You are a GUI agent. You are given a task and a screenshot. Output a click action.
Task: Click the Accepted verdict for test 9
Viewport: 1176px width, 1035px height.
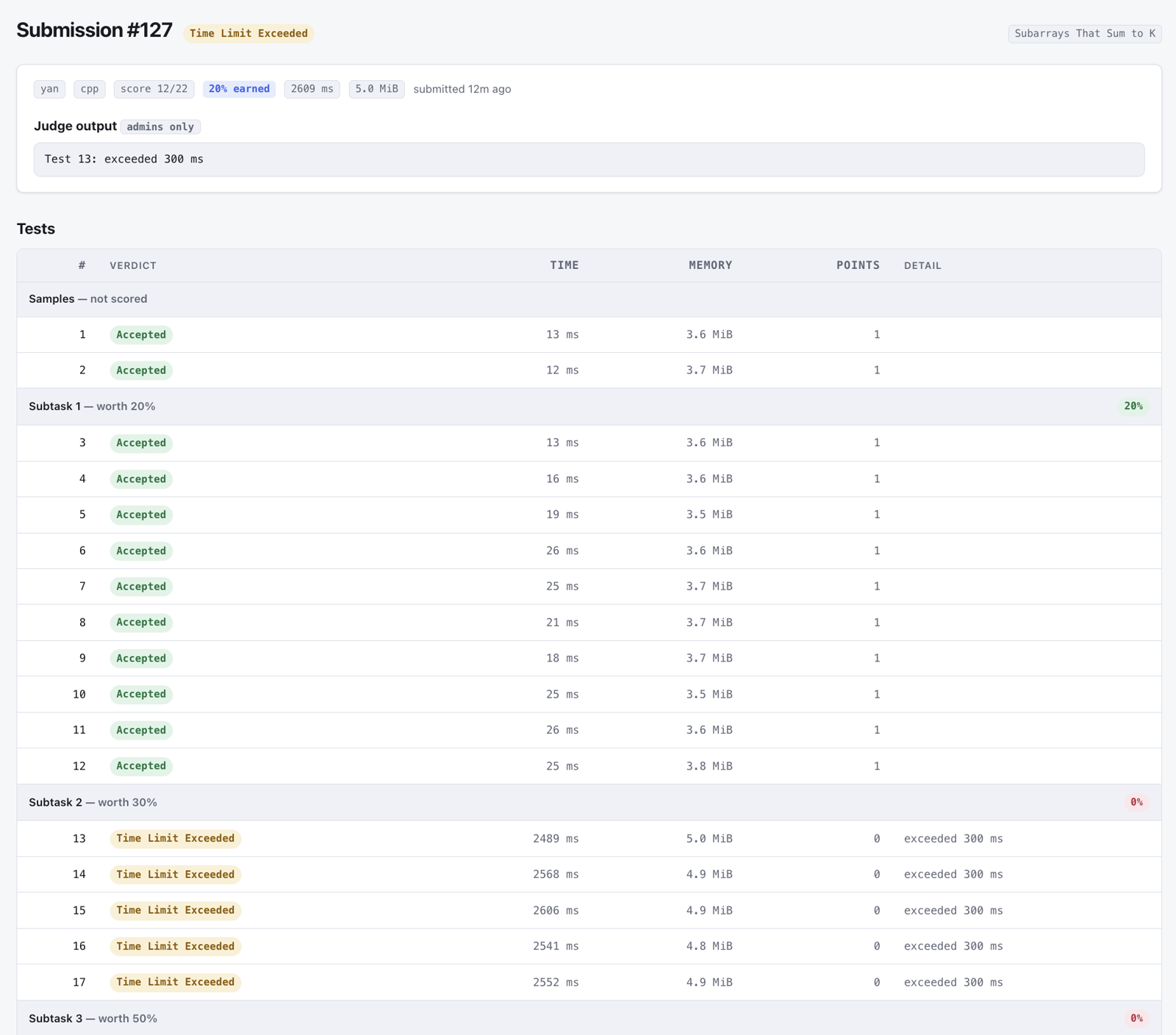141,659
